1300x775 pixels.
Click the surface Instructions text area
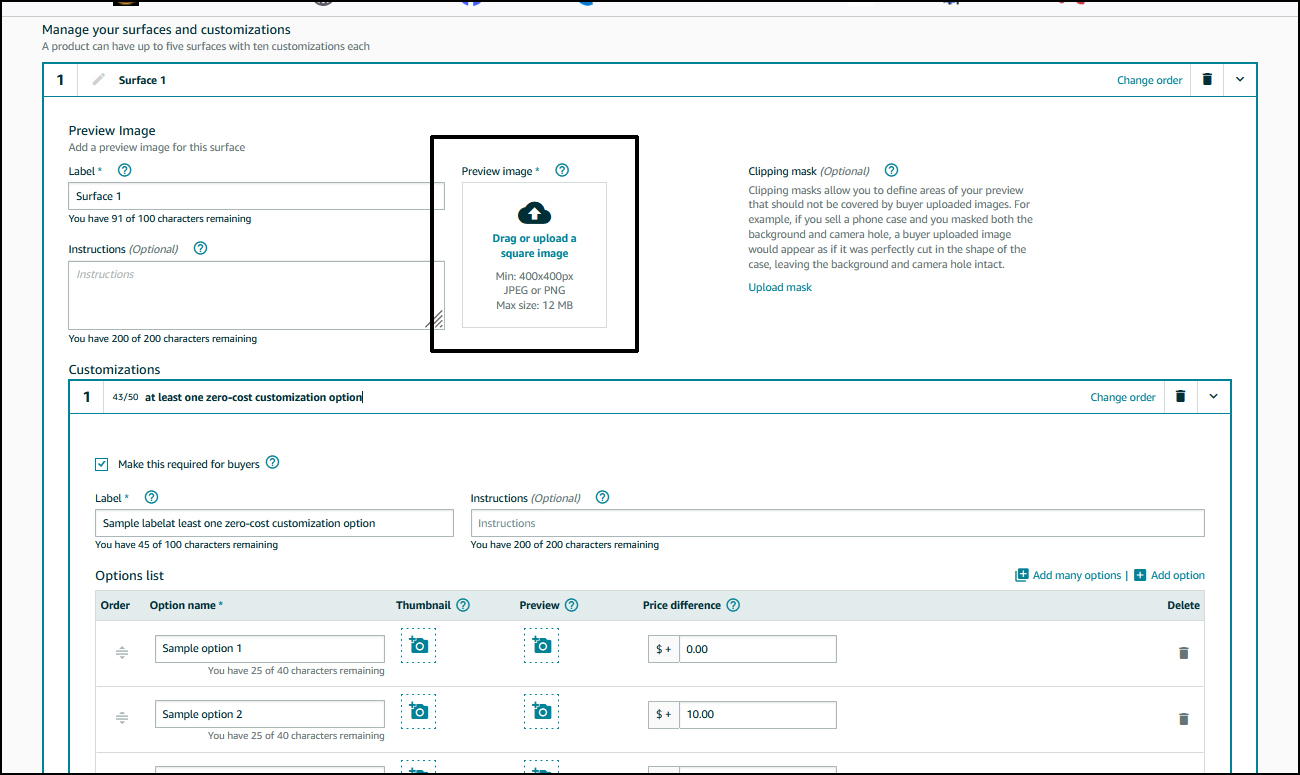pos(256,295)
